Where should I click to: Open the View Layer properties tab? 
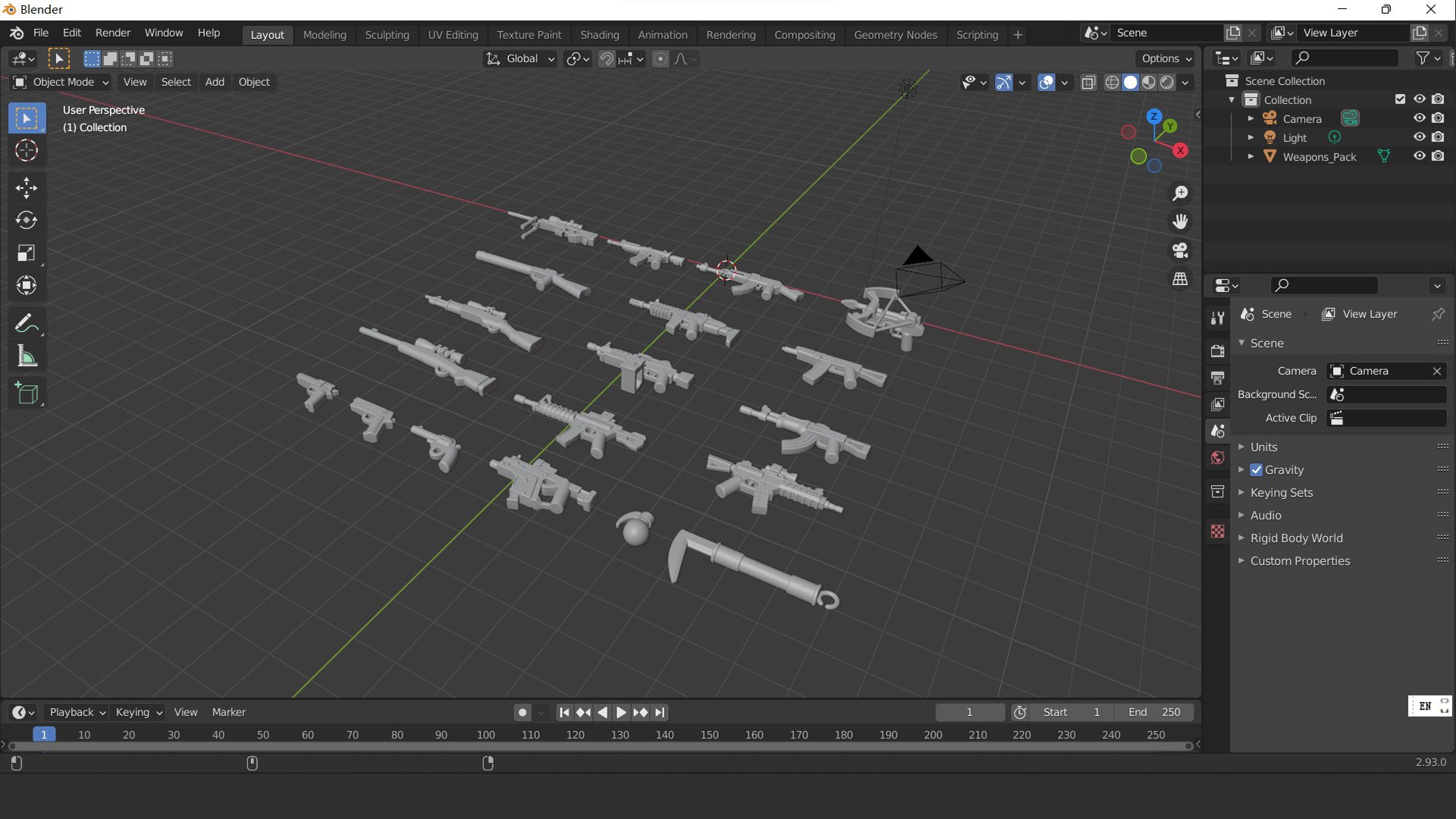[x=1217, y=404]
